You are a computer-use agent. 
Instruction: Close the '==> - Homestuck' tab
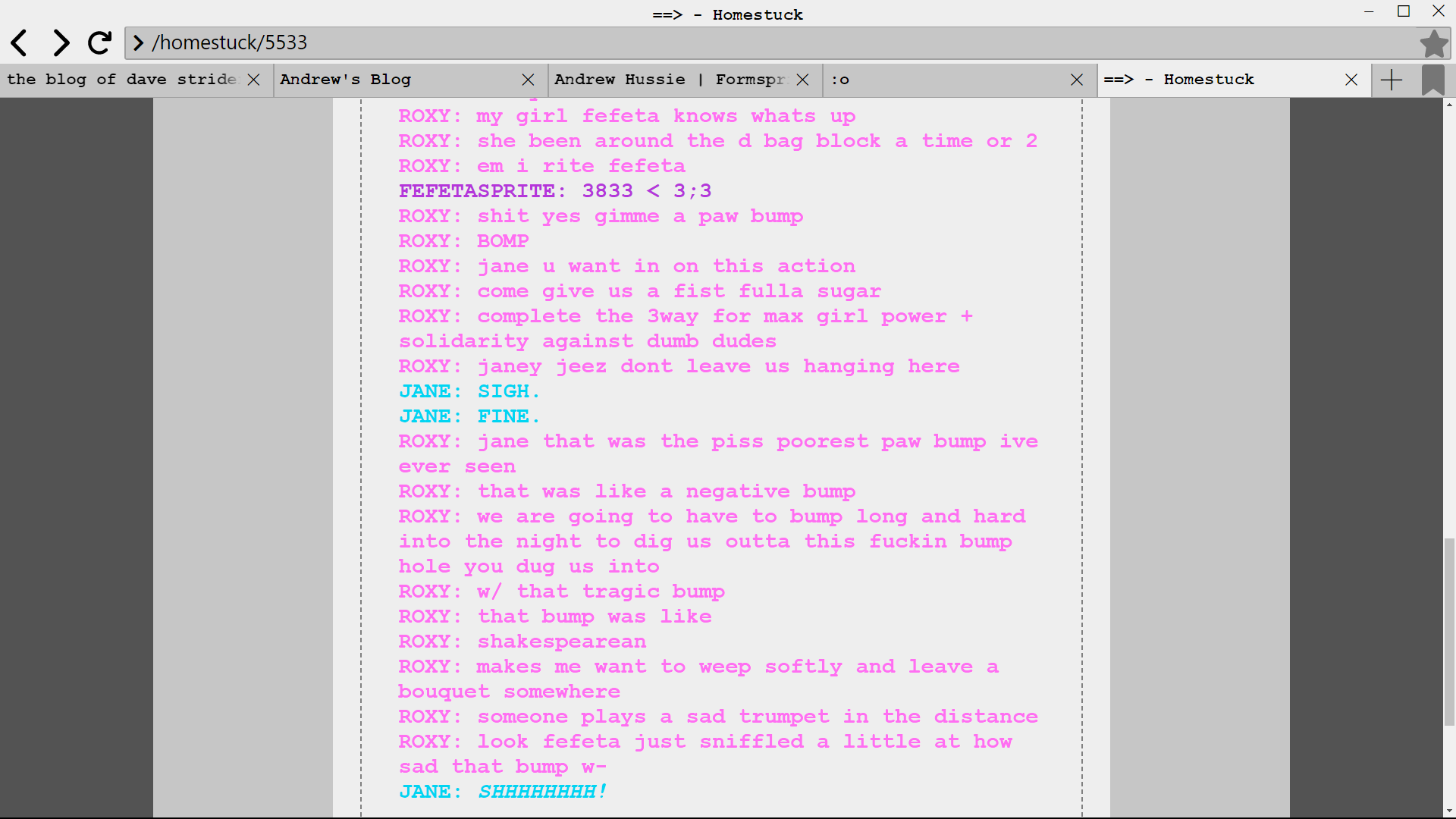[1351, 80]
